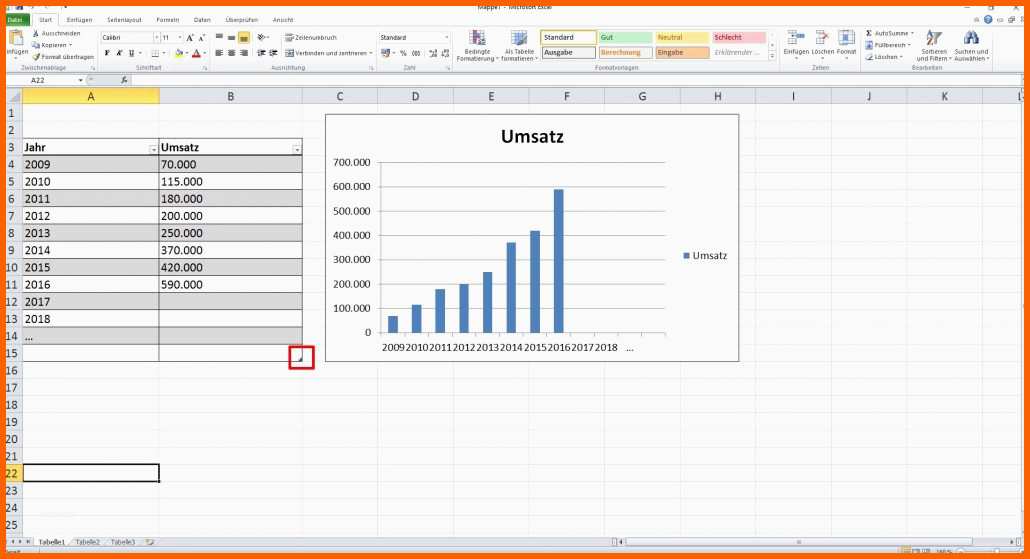Click Format übertragen paintbrush
The width and height of the screenshot is (1030, 559).
pos(63,57)
